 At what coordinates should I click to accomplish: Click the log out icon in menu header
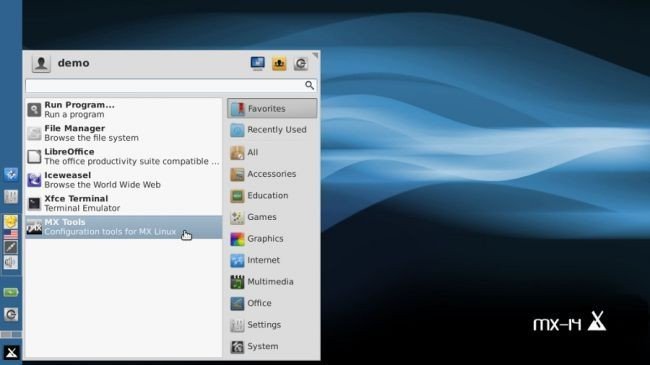[301, 63]
